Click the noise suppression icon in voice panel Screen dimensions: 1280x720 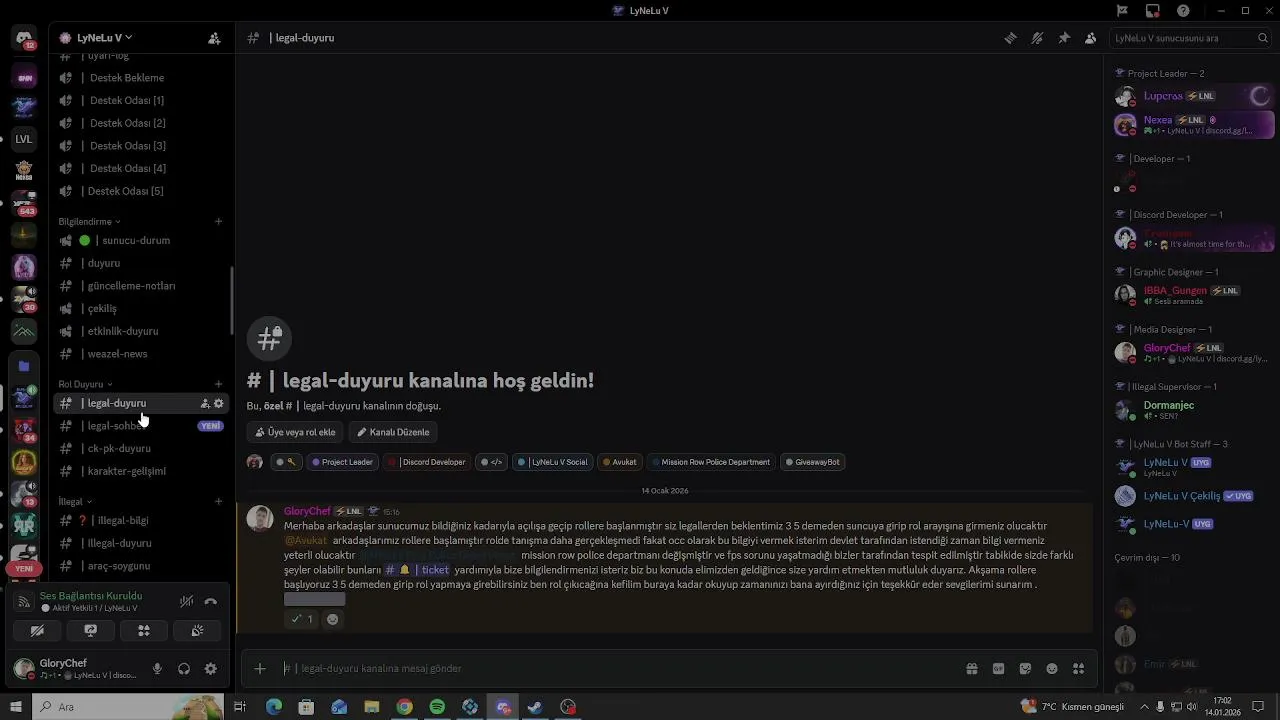pyautogui.click(x=187, y=602)
